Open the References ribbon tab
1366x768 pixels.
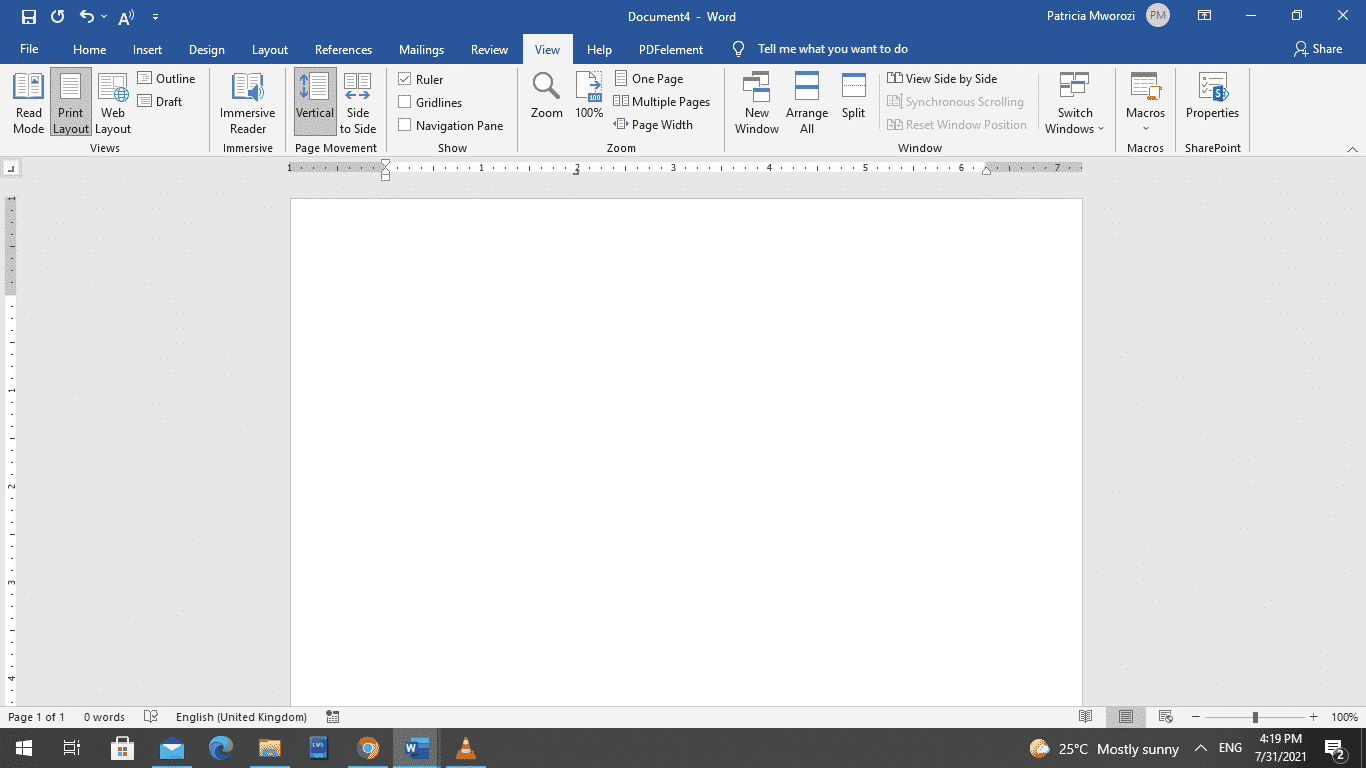343,49
